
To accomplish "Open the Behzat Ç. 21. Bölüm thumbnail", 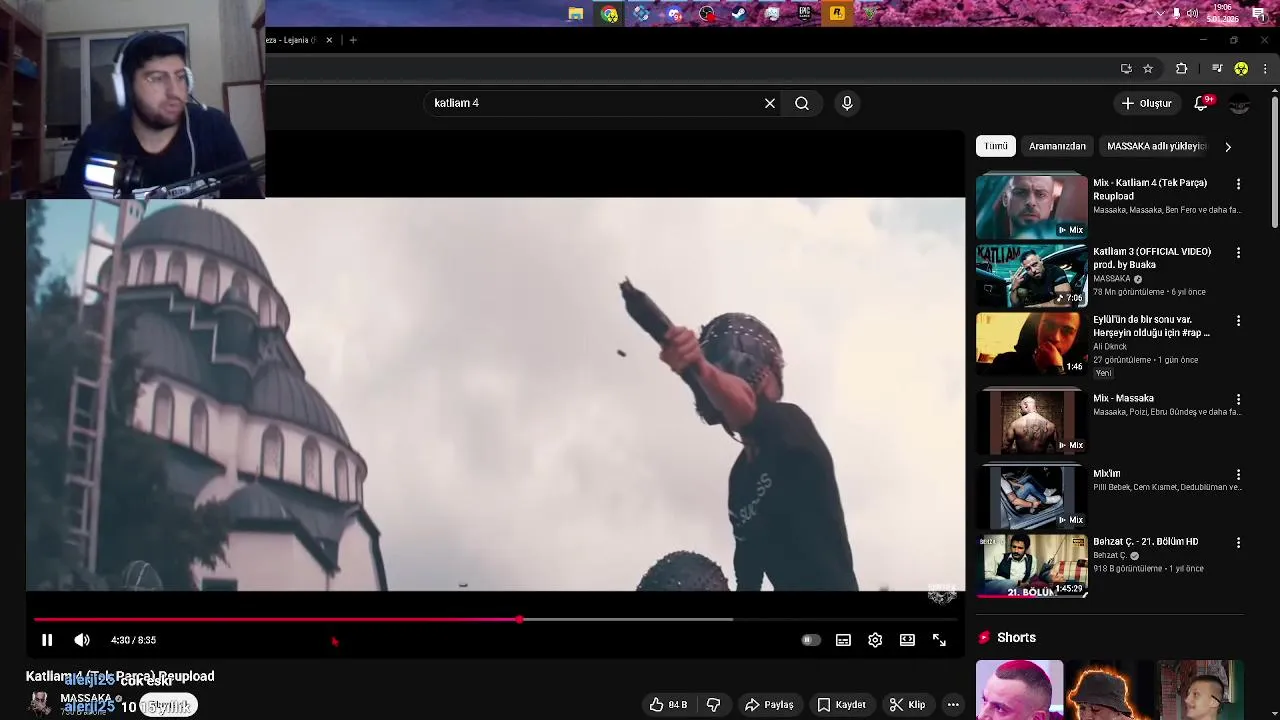I will coord(1031,566).
